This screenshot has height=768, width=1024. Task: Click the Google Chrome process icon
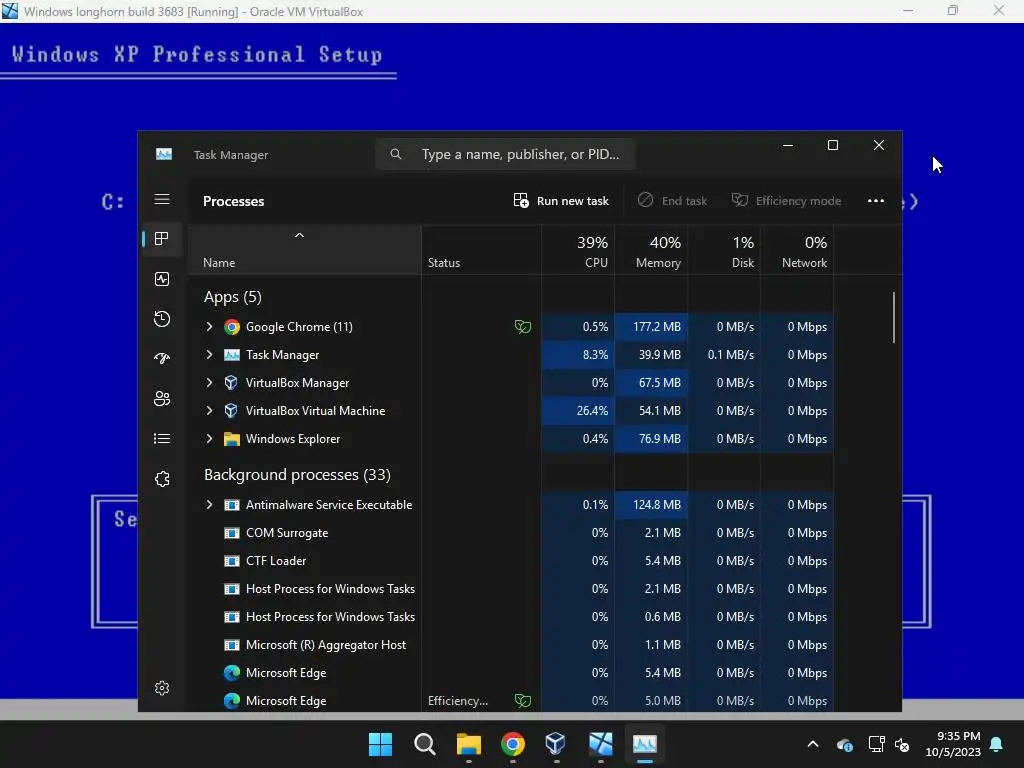tap(232, 327)
